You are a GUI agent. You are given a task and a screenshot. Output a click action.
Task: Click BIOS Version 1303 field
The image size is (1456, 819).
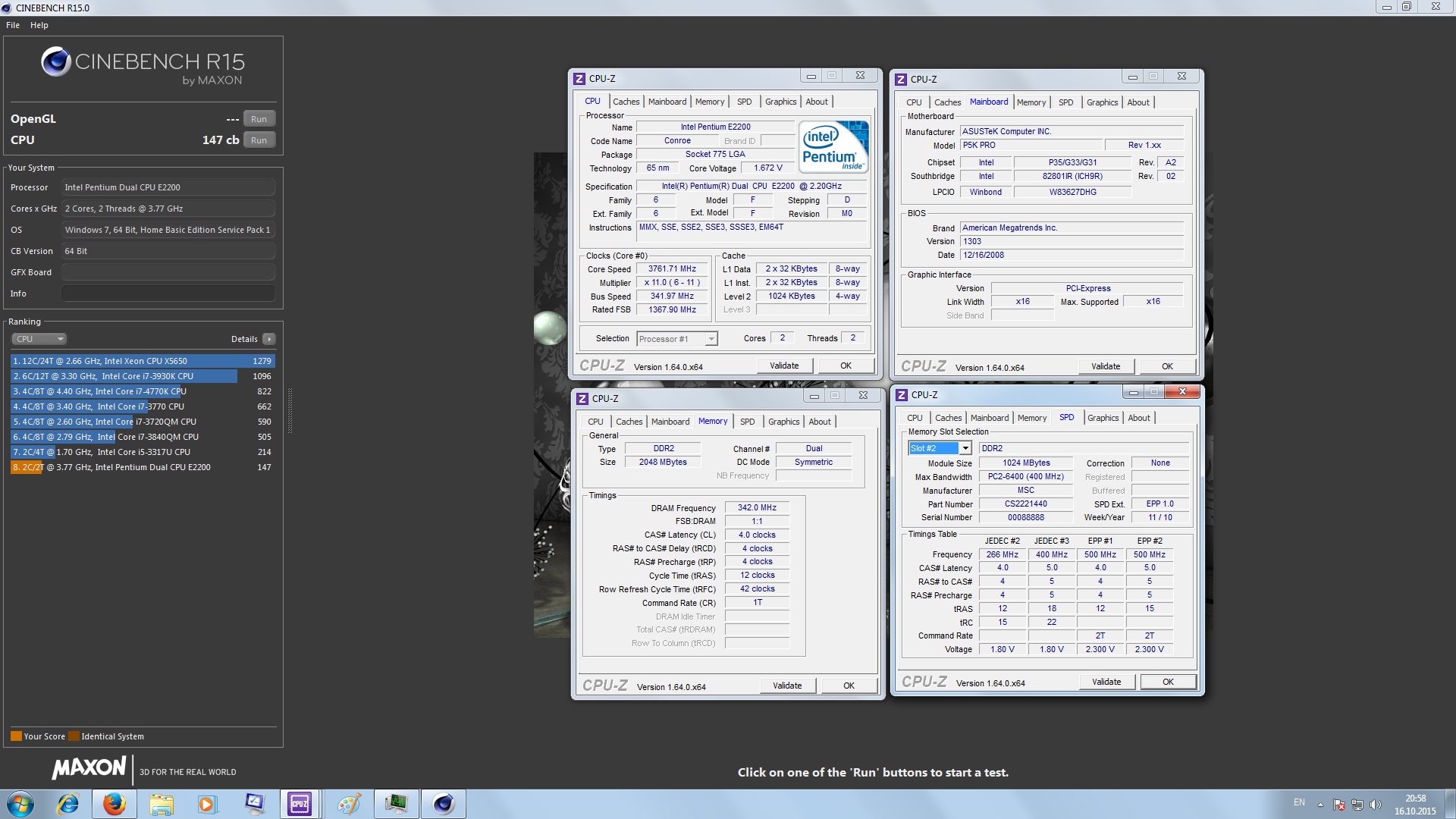[1072, 242]
